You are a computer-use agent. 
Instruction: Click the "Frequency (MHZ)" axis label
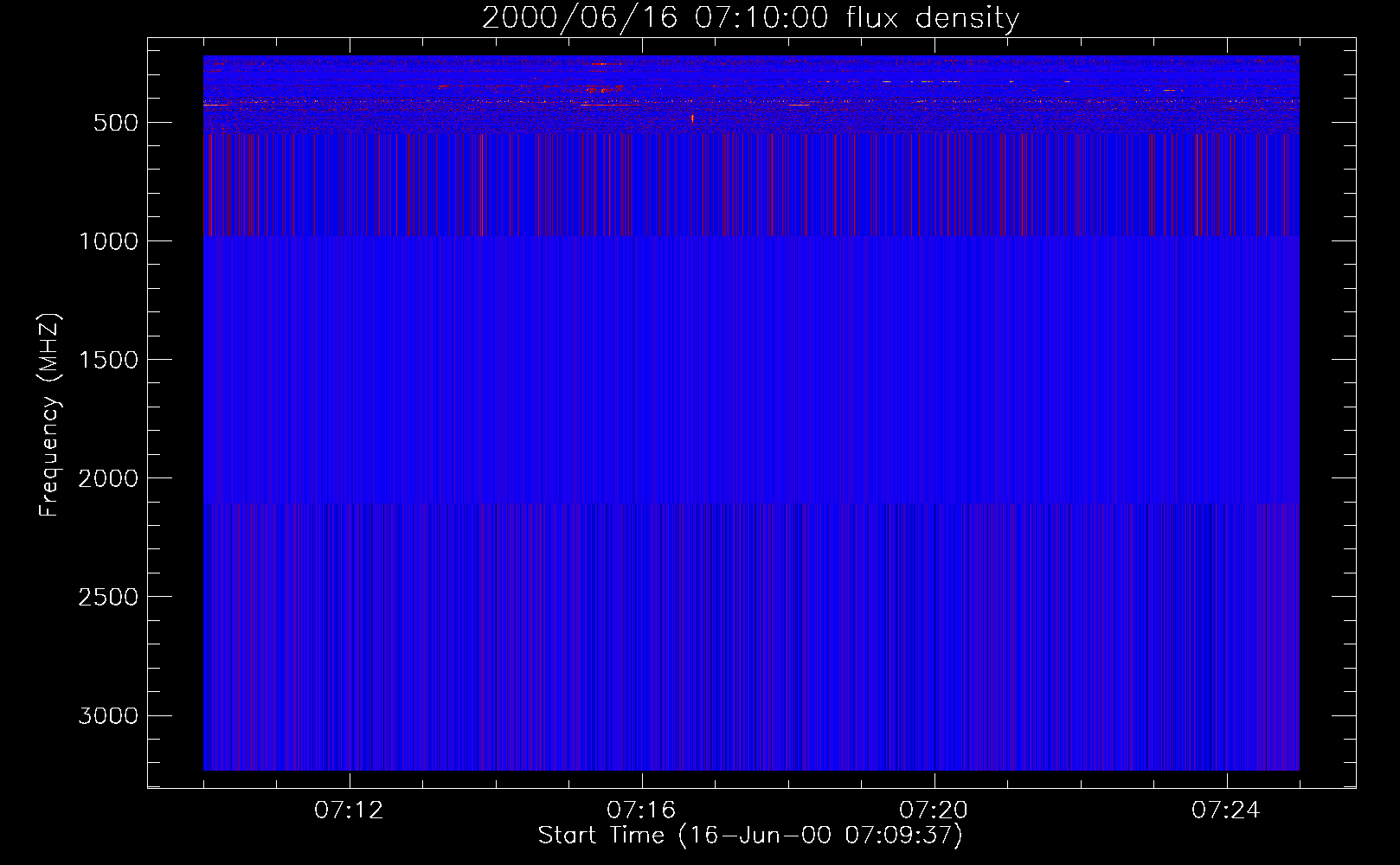49,415
